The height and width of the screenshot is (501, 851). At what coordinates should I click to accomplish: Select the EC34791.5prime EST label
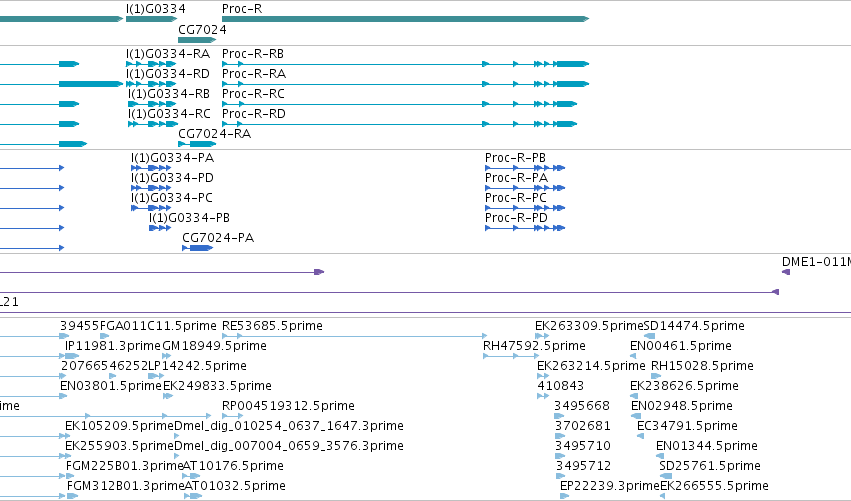point(688,426)
